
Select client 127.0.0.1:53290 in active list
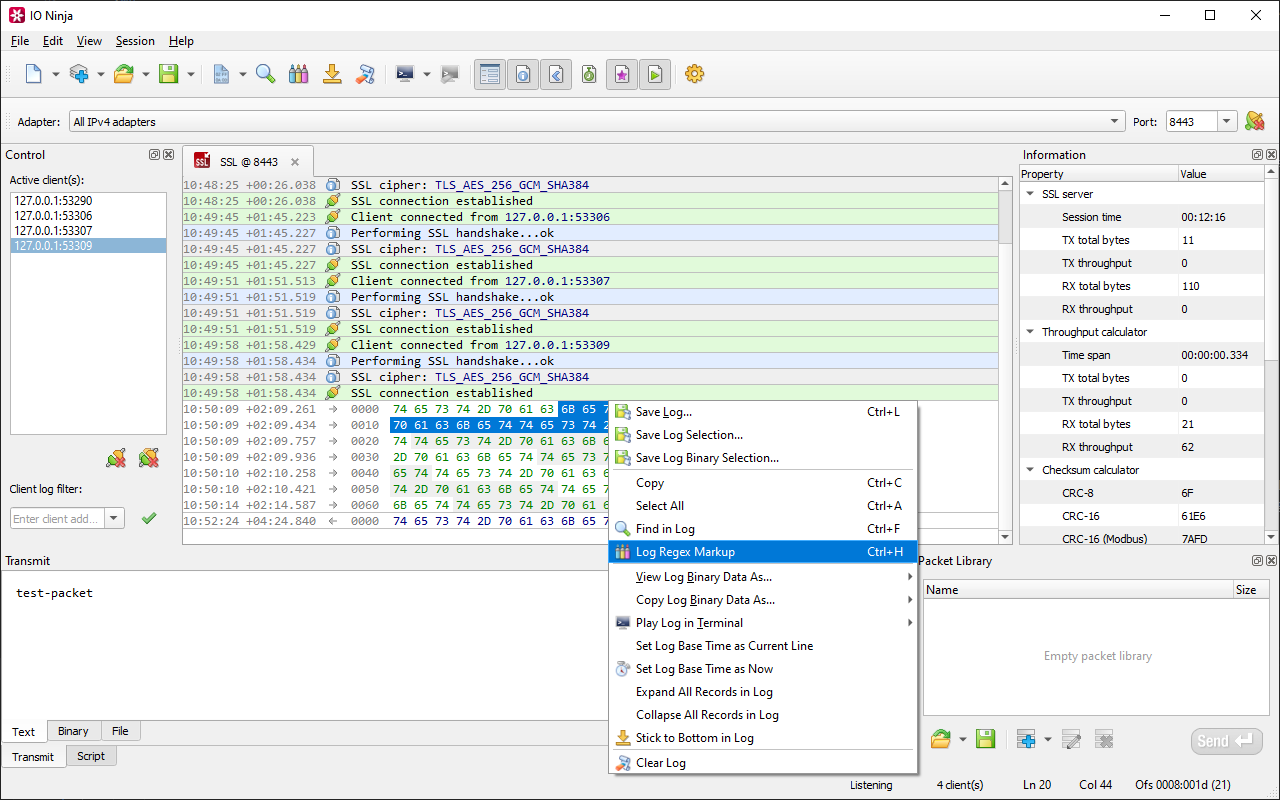88,201
